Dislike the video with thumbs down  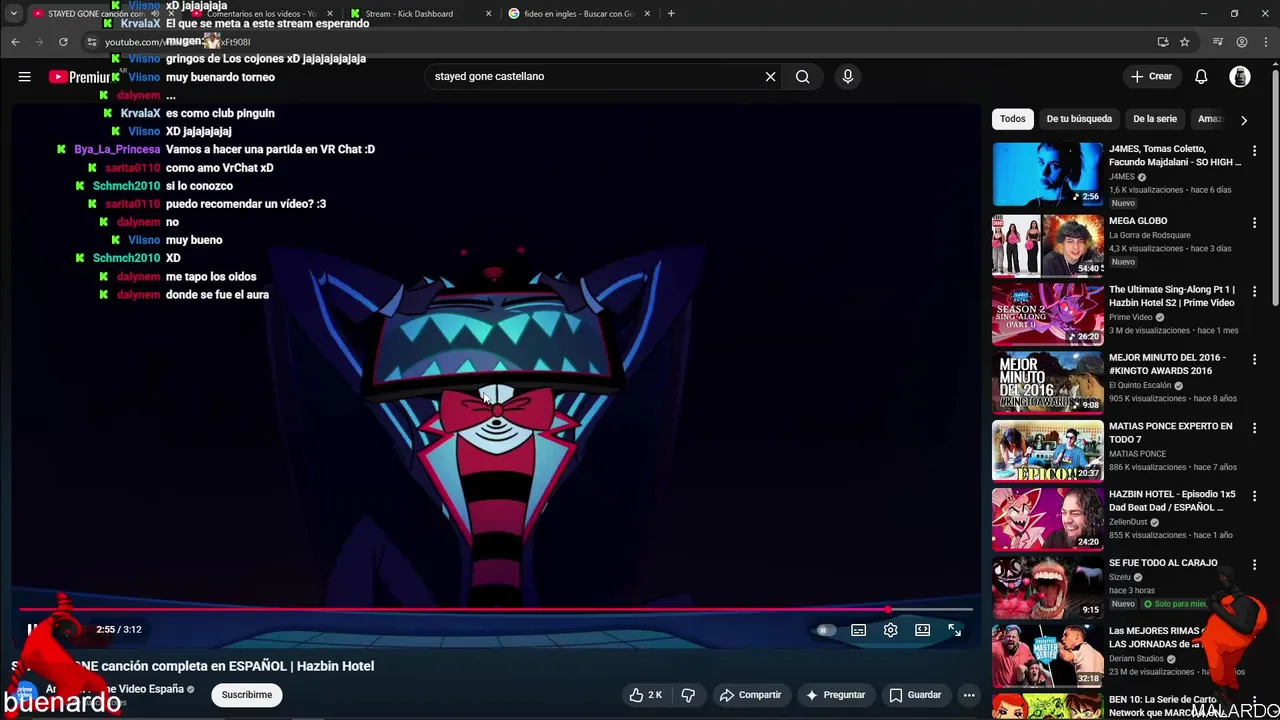click(x=688, y=695)
